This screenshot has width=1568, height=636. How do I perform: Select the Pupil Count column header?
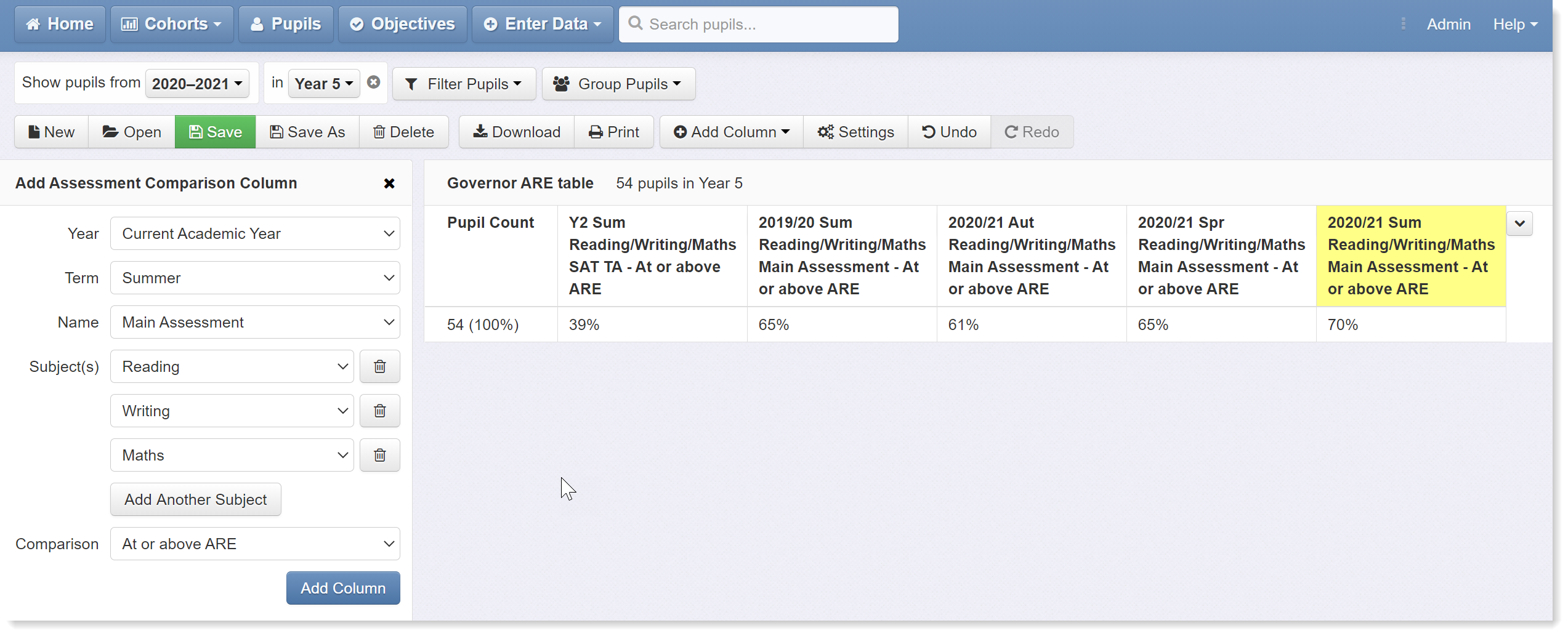click(x=491, y=256)
